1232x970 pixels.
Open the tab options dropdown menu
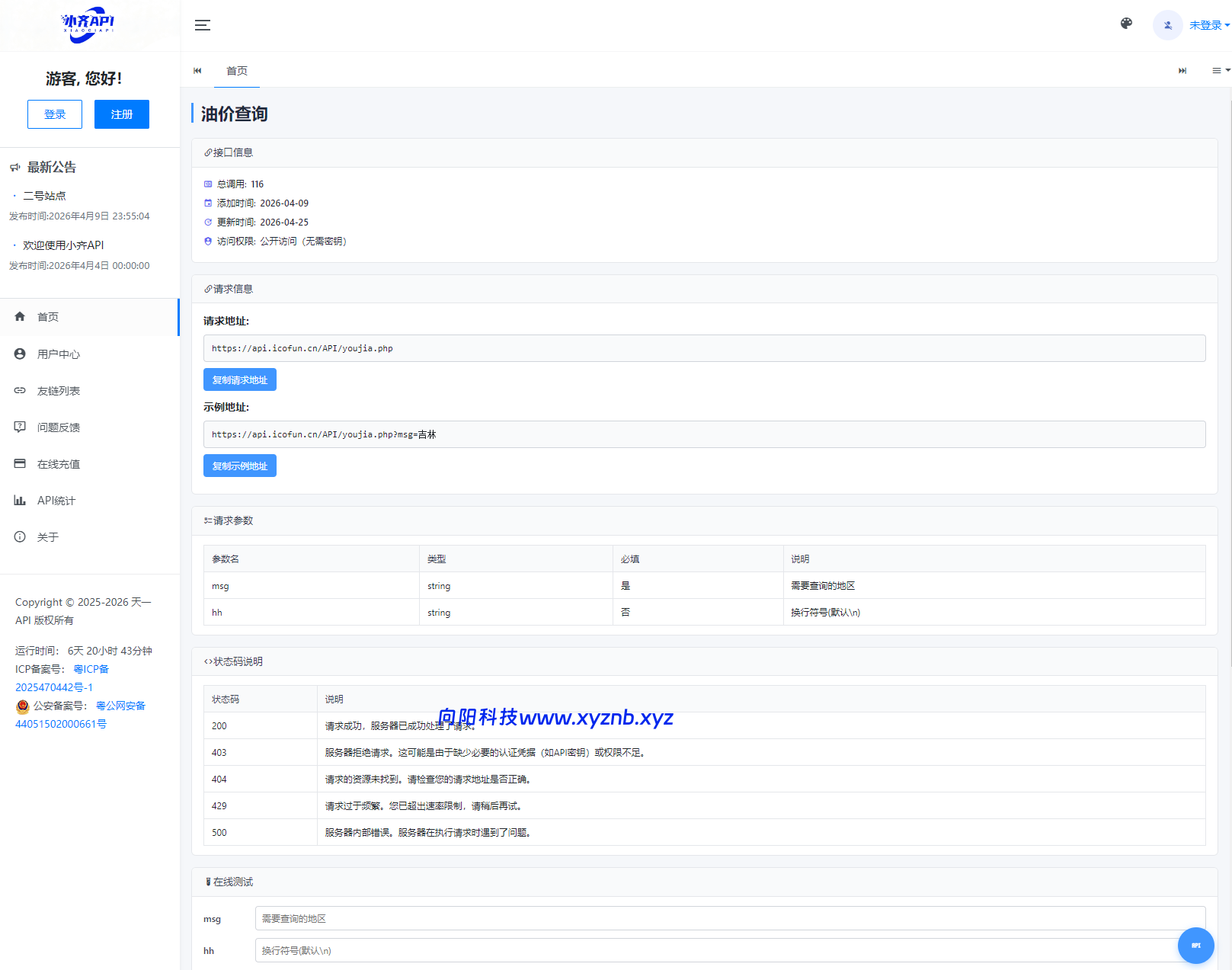pyautogui.click(x=1221, y=71)
